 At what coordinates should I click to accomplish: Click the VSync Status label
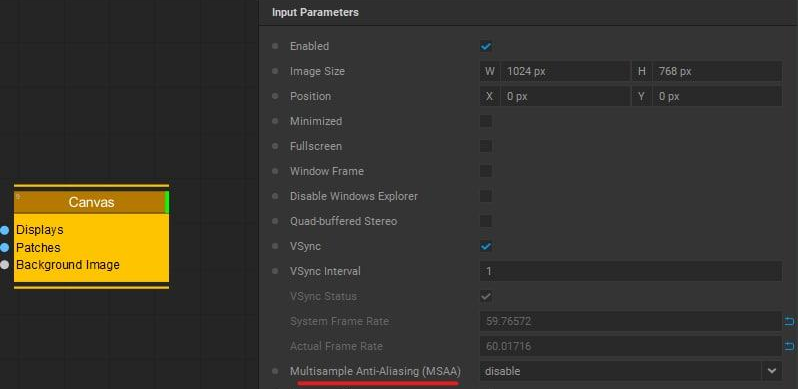point(323,296)
